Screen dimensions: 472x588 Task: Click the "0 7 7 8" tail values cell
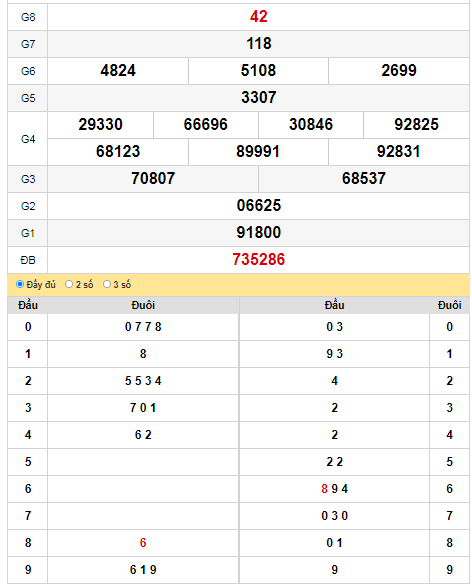[143, 327]
